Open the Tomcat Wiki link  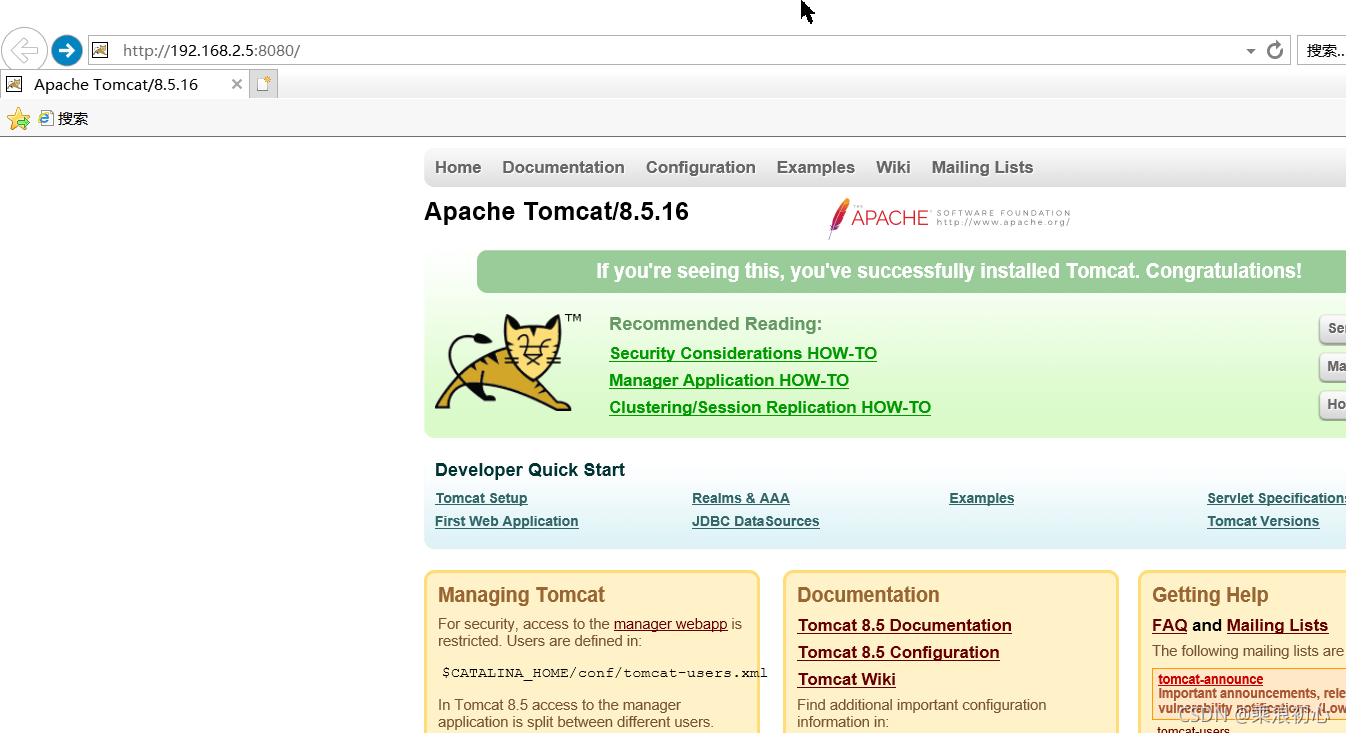(x=846, y=679)
